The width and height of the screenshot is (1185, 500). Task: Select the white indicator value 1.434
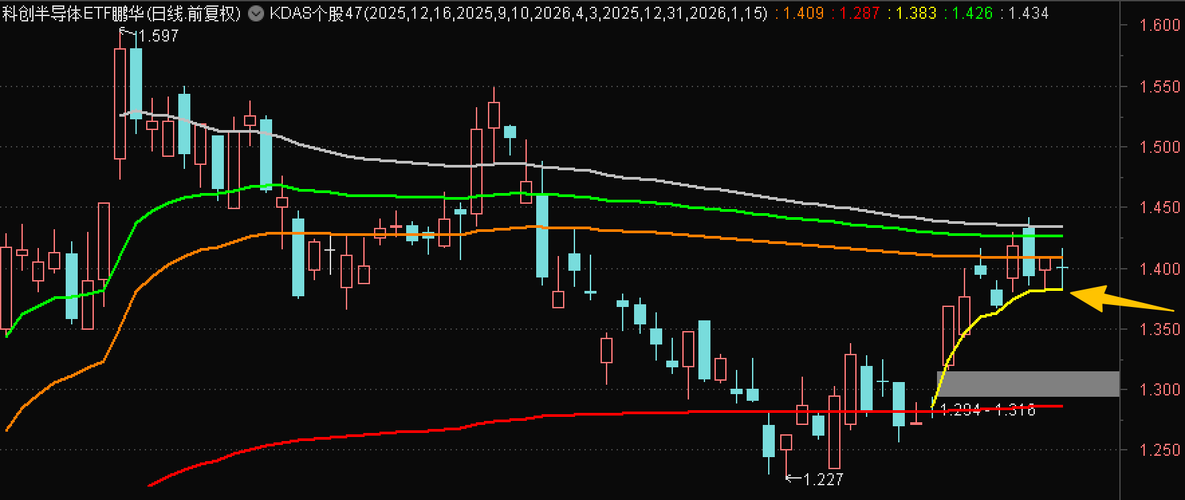[1029, 14]
